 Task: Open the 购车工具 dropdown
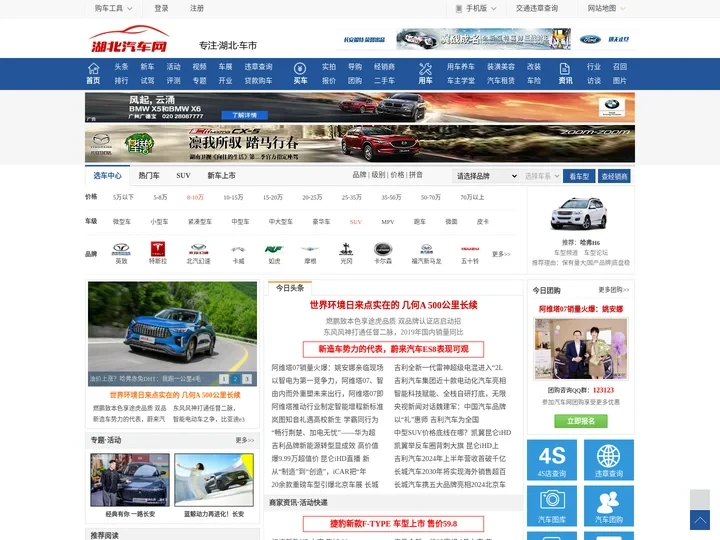113,8
